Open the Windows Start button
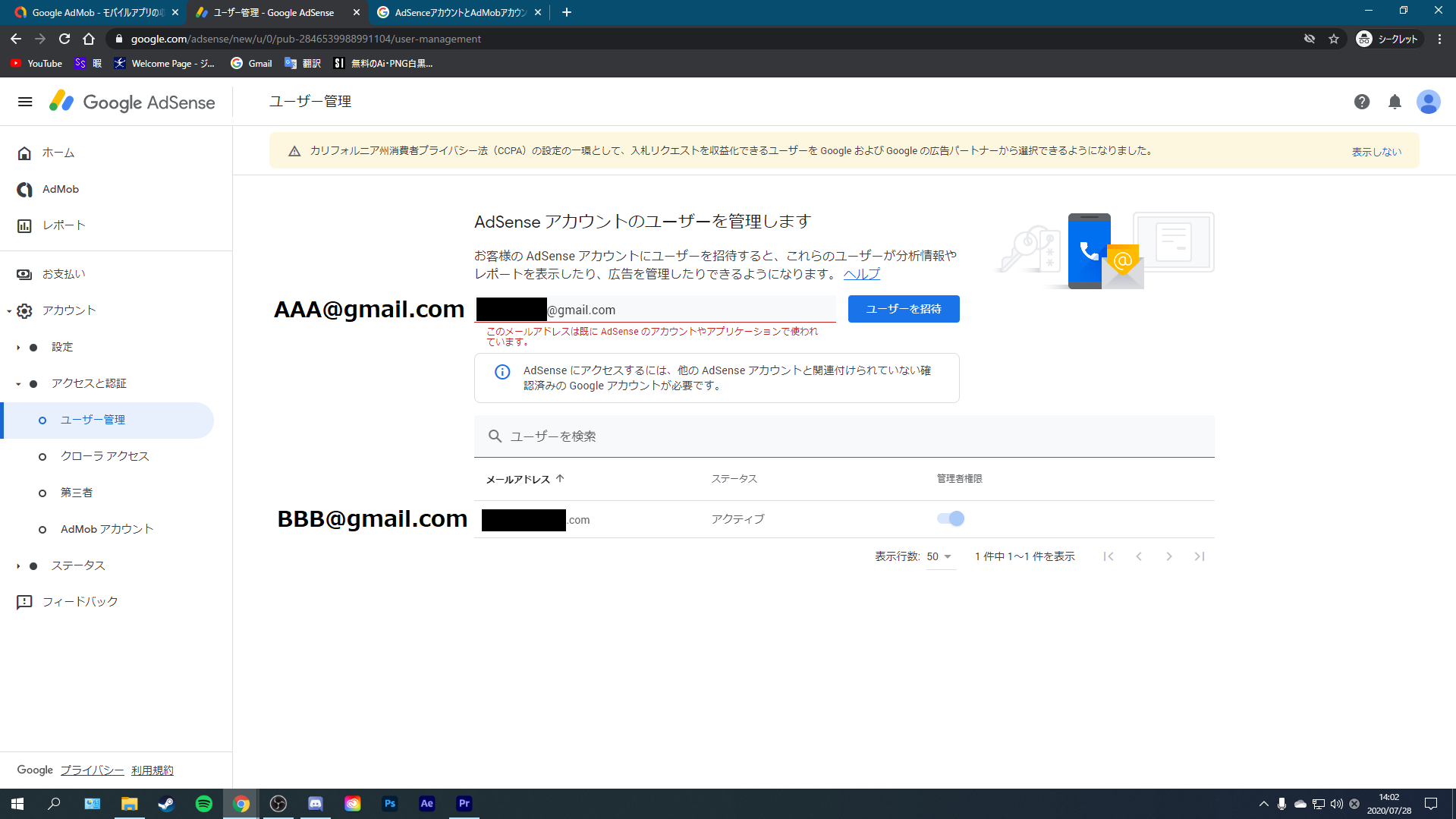1456x819 pixels. [17, 804]
